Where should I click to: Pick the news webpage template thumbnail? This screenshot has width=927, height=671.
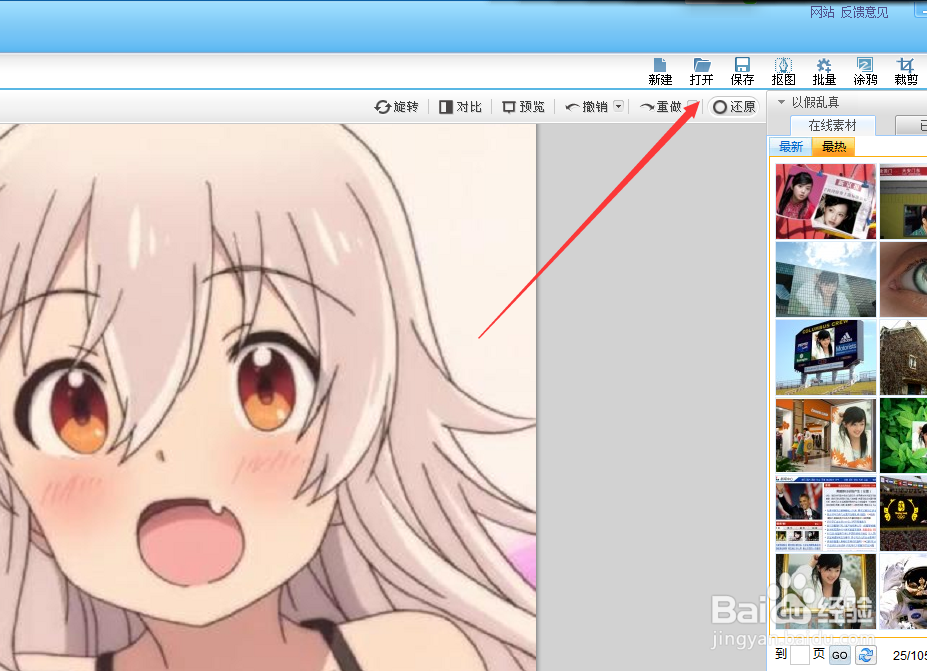point(826,514)
